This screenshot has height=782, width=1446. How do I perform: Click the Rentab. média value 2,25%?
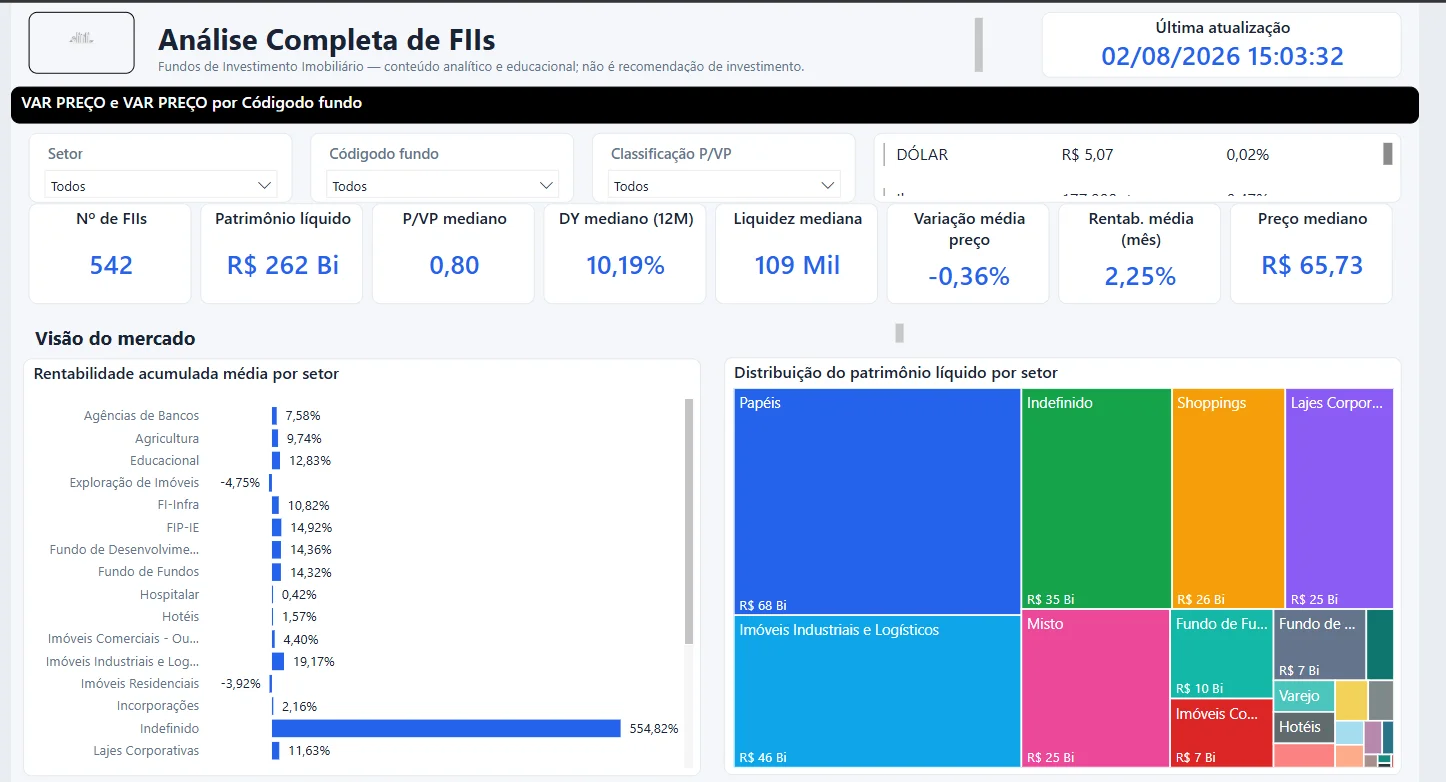click(x=1140, y=276)
